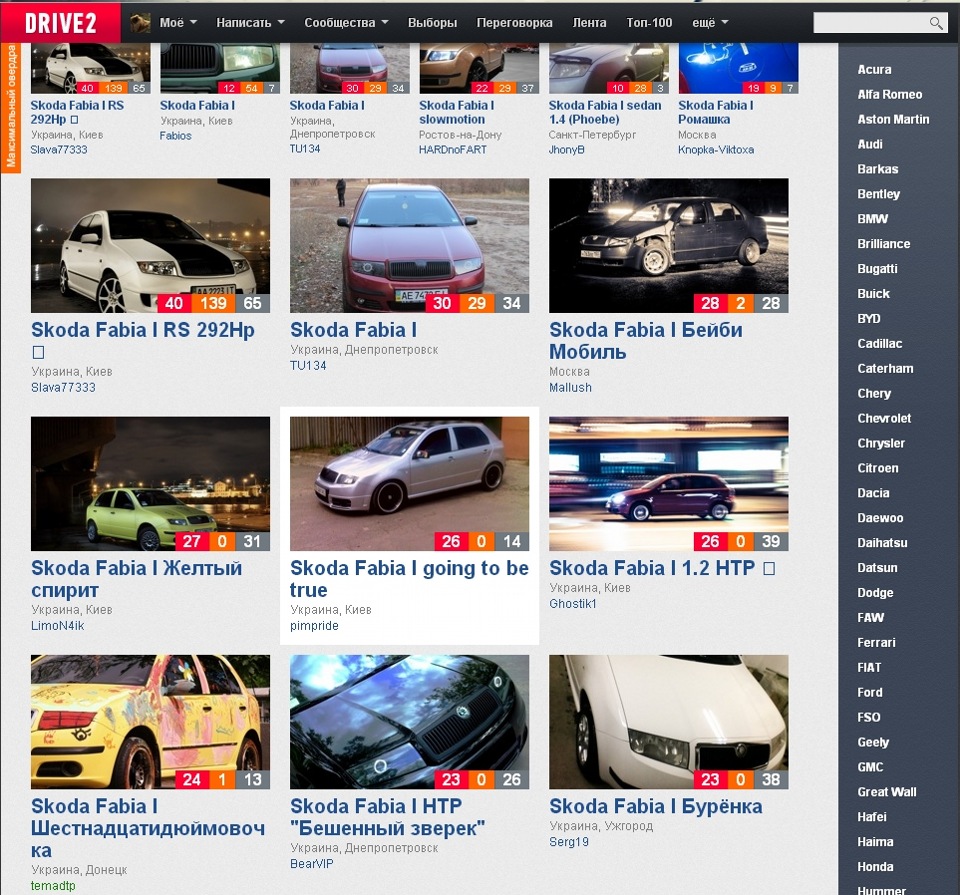Open the going to be true car photo
This screenshot has width=960, height=895.
pos(410,484)
